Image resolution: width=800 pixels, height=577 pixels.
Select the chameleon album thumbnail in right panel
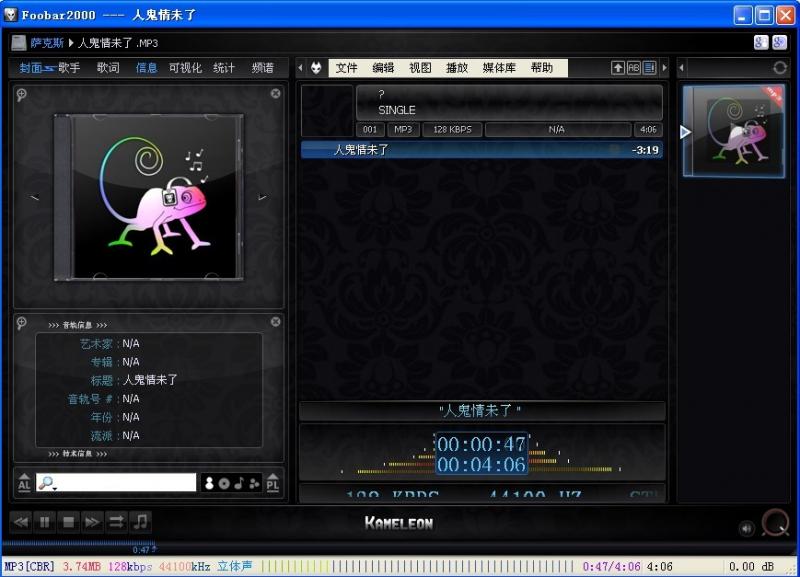[x=734, y=132]
